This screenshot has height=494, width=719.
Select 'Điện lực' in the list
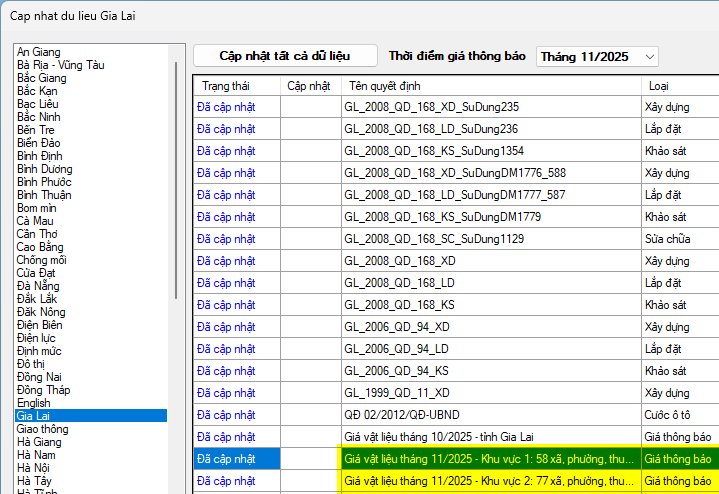click(x=39, y=337)
